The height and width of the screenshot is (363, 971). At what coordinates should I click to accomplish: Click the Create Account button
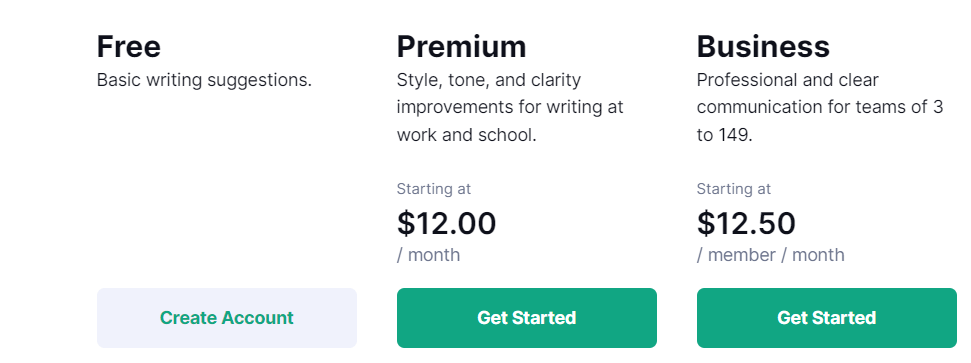227,318
